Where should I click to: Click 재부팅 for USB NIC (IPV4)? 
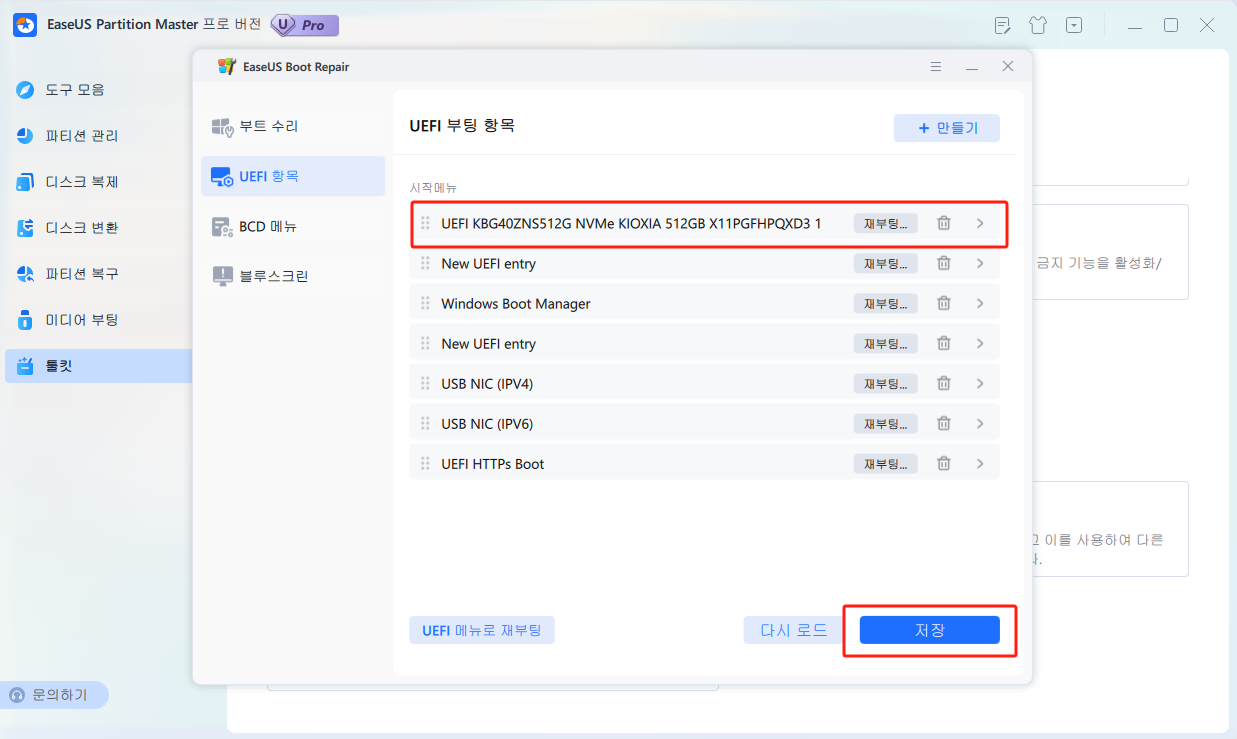pos(886,383)
